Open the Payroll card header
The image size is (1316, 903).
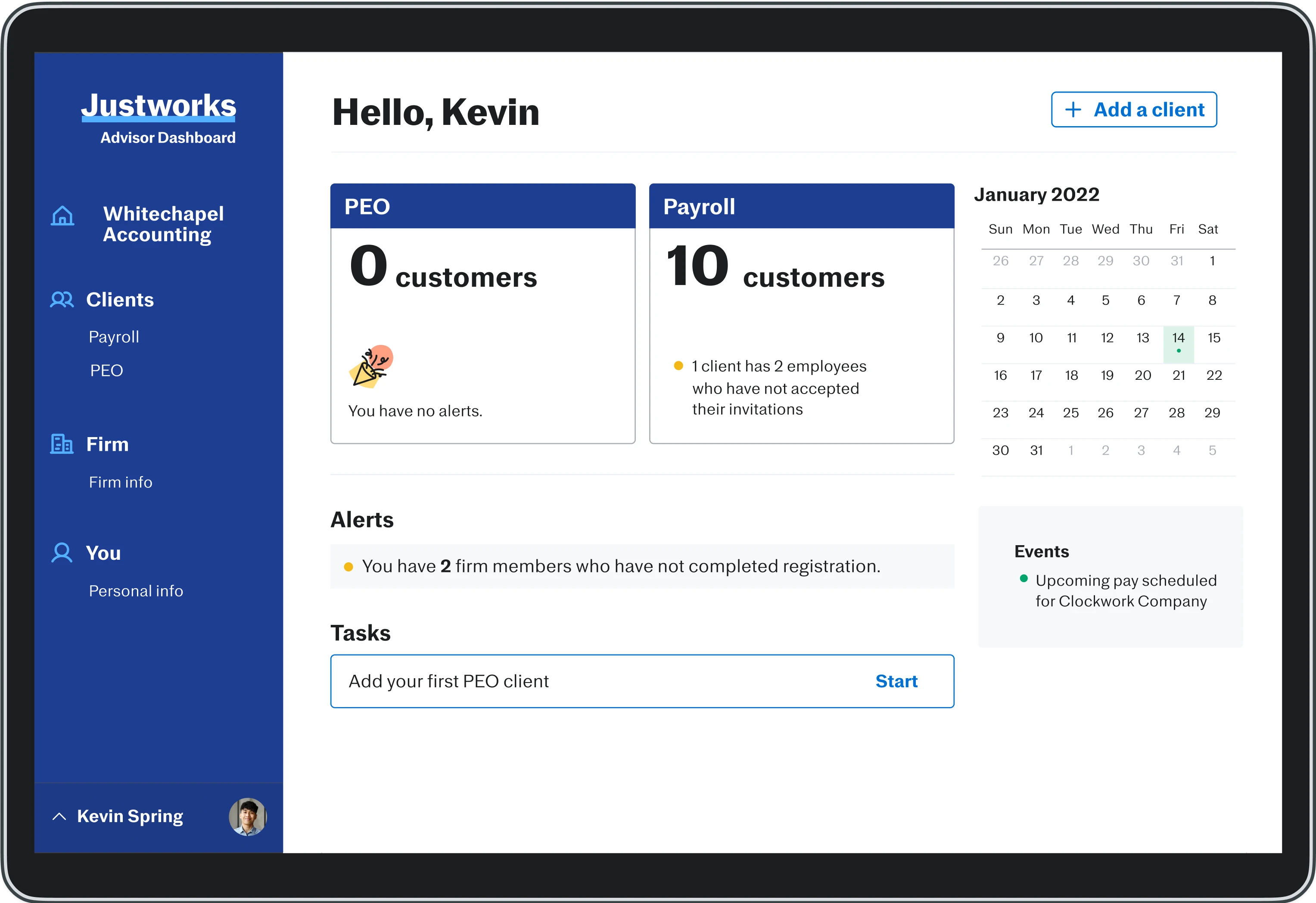tap(801, 207)
